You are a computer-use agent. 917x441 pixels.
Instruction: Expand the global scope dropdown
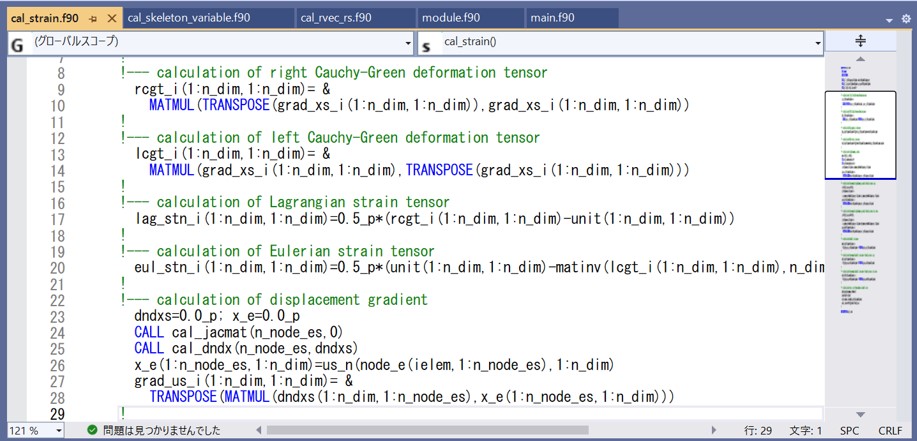pos(409,43)
